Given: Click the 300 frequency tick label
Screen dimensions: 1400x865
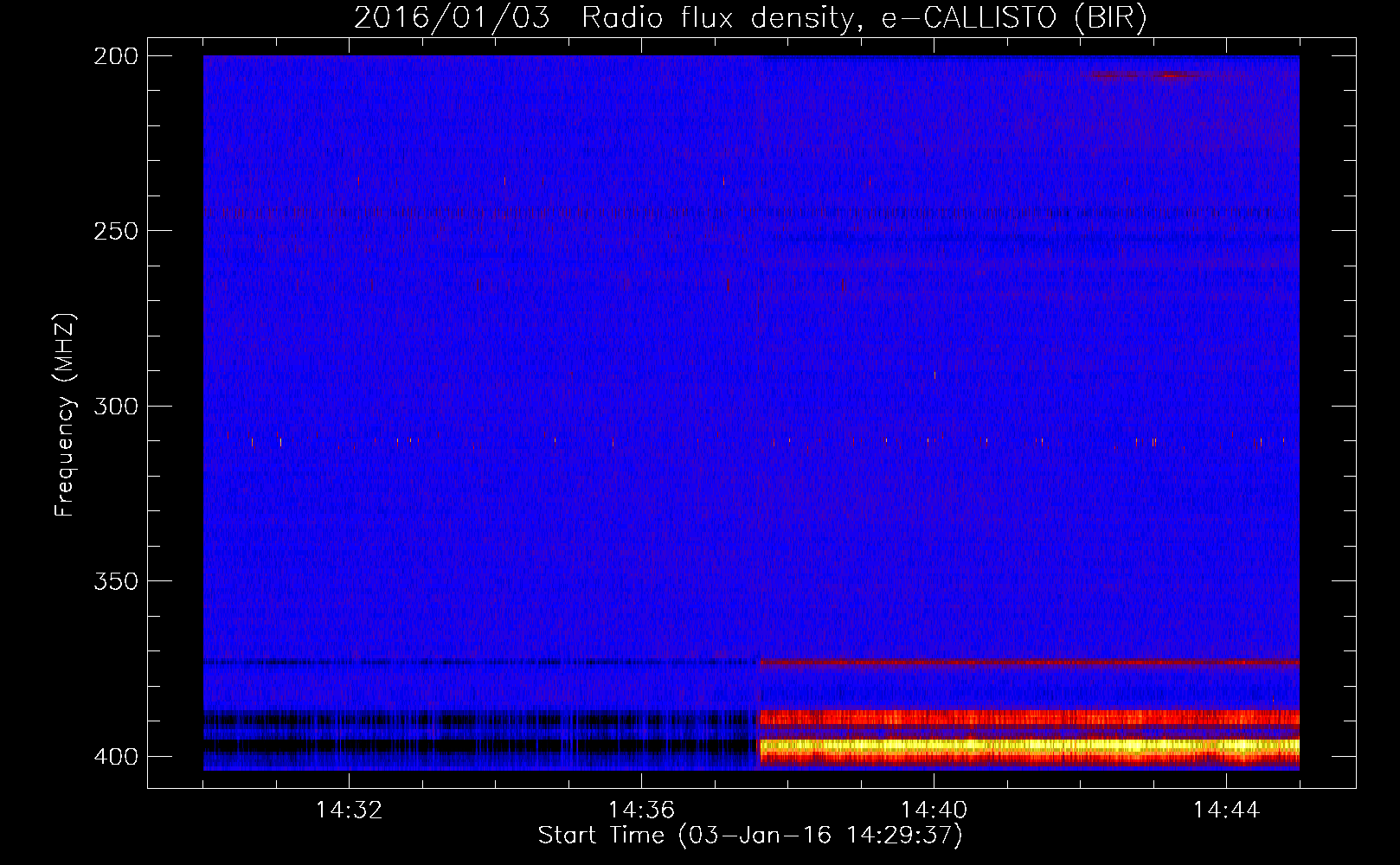Looking at the screenshot, I should 116,407.
